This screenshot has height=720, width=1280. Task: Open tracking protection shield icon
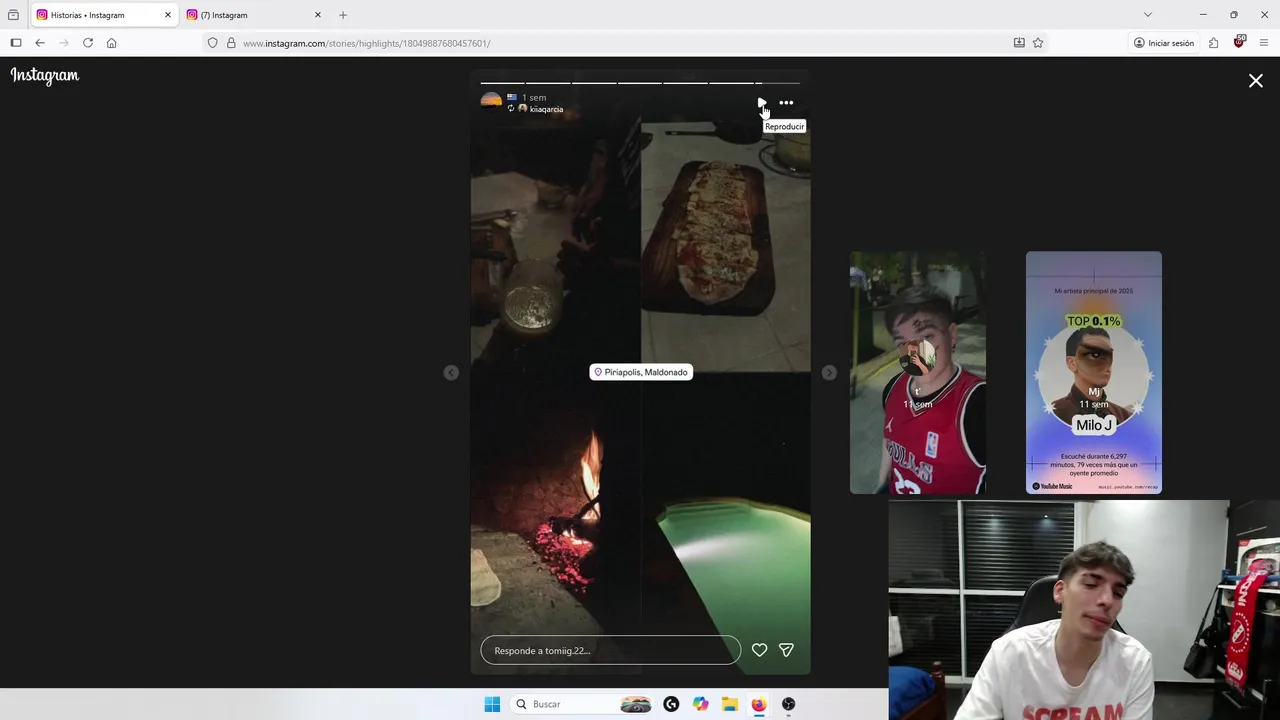click(212, 43)
